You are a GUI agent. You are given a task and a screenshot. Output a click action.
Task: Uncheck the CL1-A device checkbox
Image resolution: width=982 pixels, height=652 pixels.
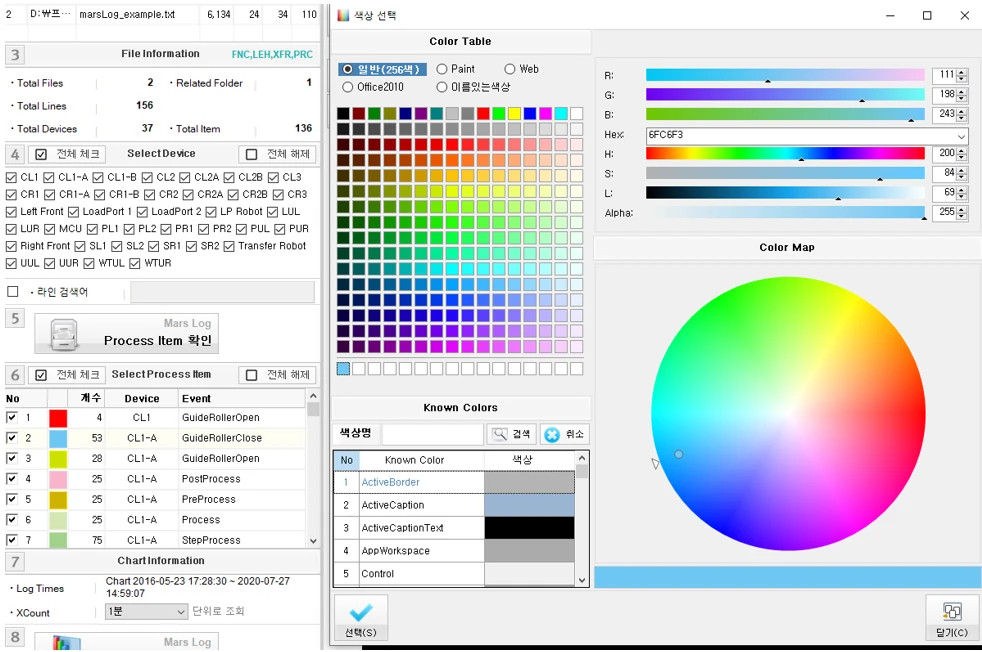tap(49, 178)
